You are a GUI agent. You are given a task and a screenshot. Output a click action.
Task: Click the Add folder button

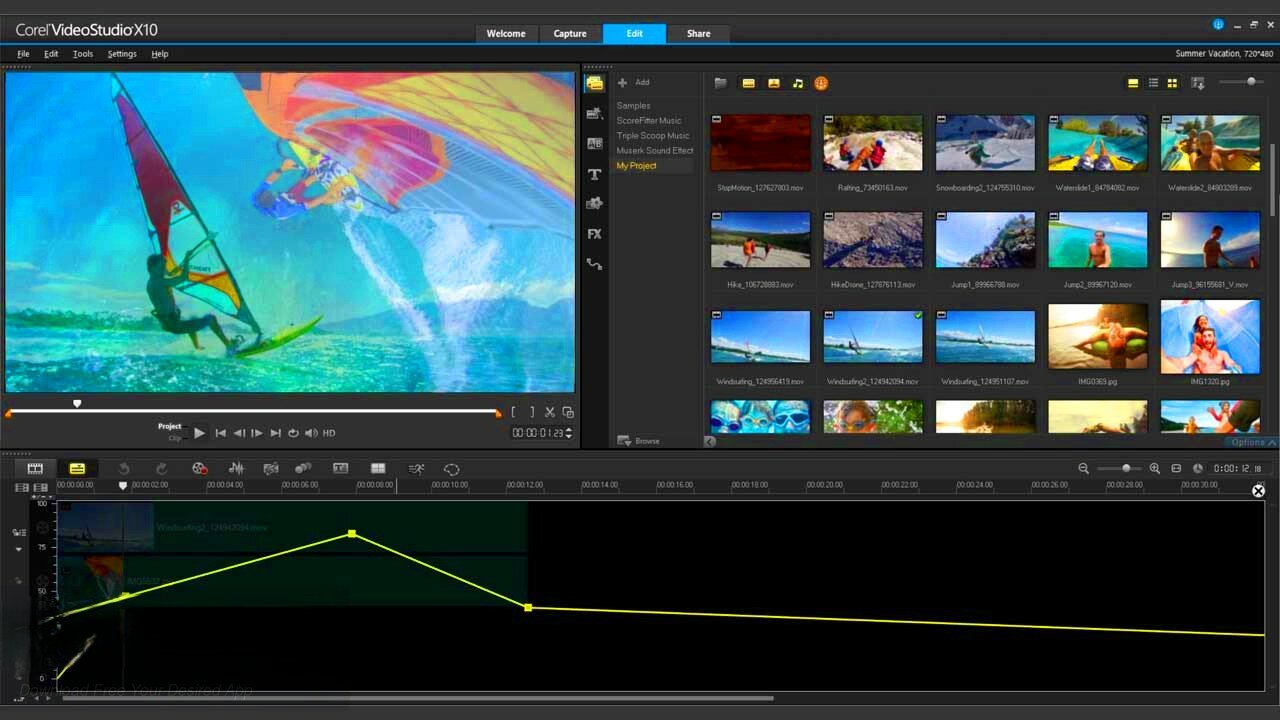633,82
